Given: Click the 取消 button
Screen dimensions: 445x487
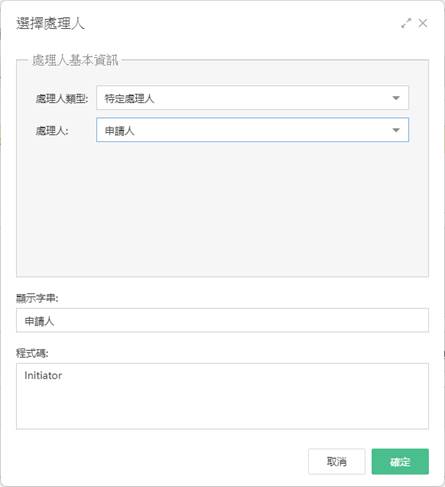Looking at the screenshot, I should [x=337, y=462].
